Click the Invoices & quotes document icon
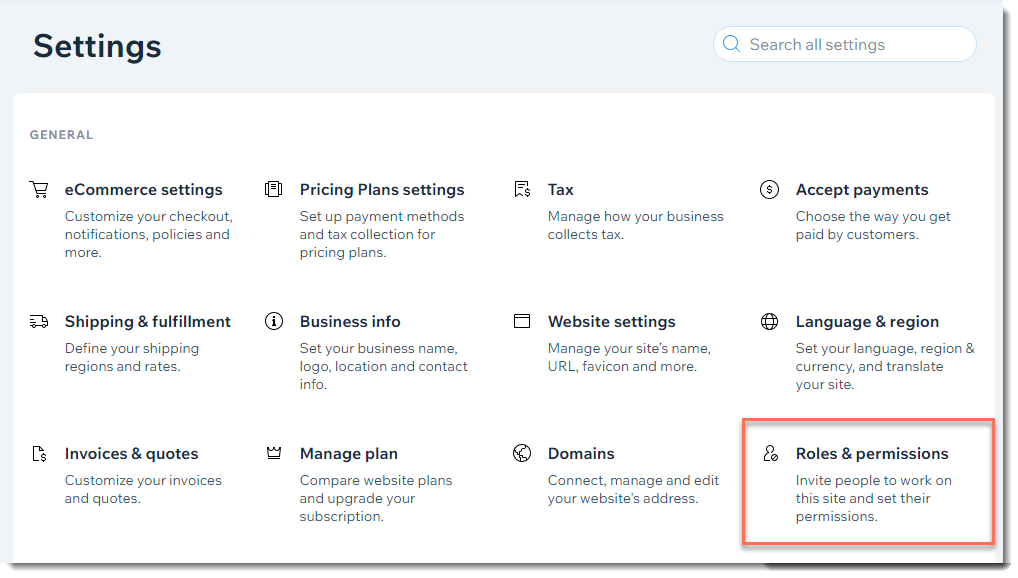The image size is (1018, 578). click(39, 453)
